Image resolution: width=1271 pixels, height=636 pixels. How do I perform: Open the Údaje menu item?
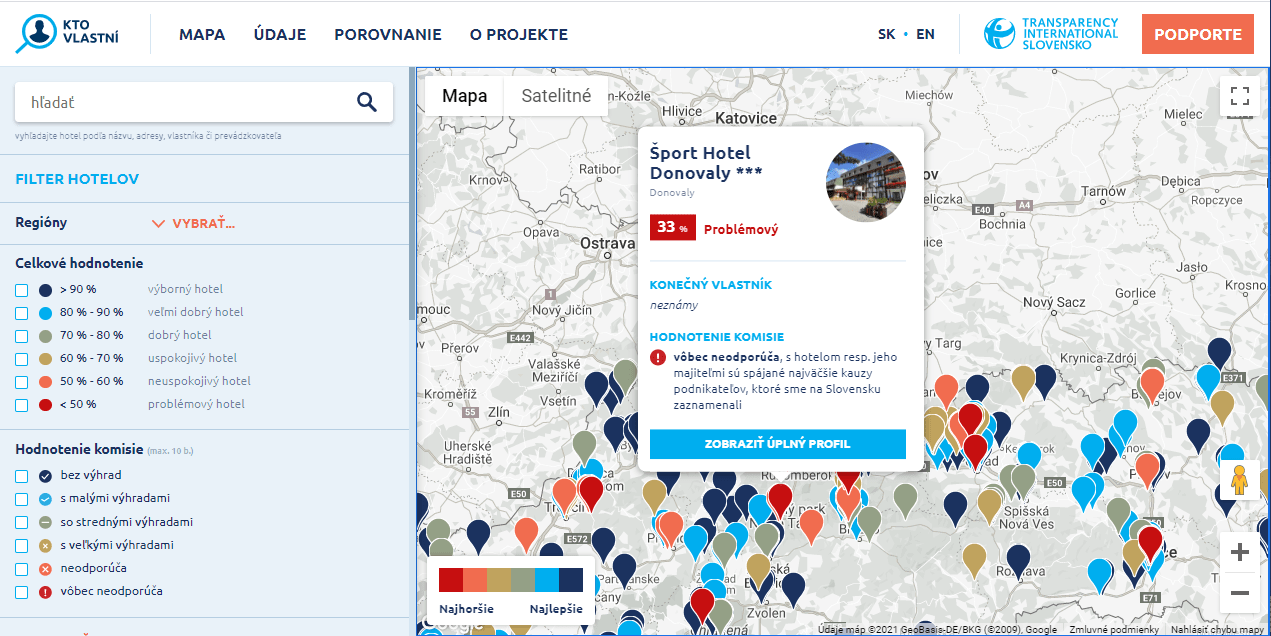pos(280,34)
